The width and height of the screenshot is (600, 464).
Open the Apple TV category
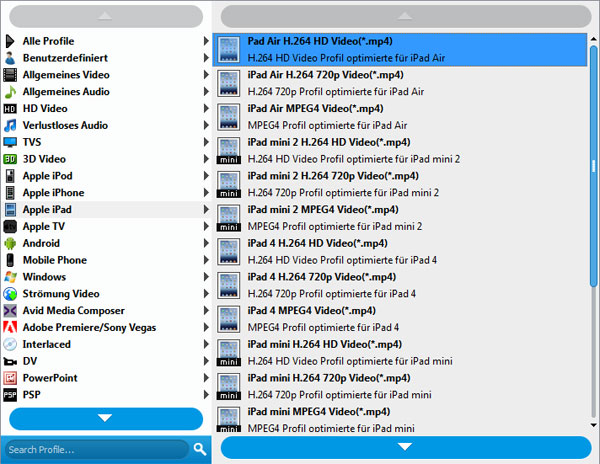pyautogui.click(x=44, y=226)
